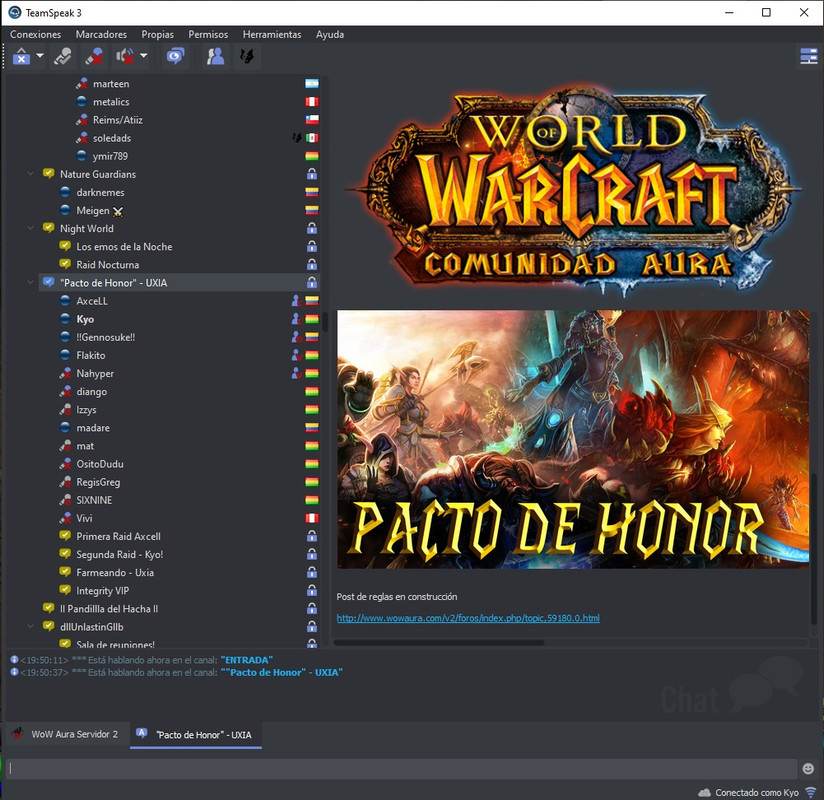
Task: Mute speakers using toolbar icon
Action: [x=125, y=56]
